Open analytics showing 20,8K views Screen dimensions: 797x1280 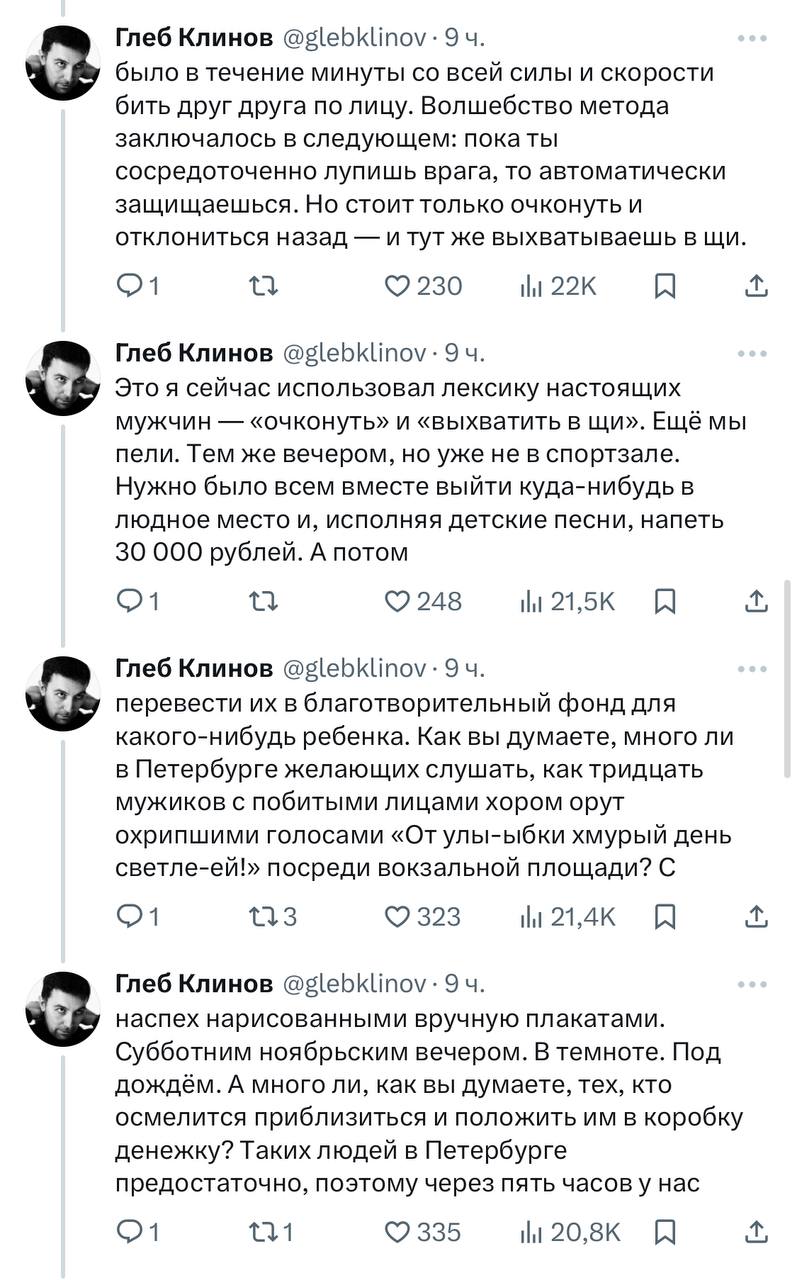coord(570,1231)
